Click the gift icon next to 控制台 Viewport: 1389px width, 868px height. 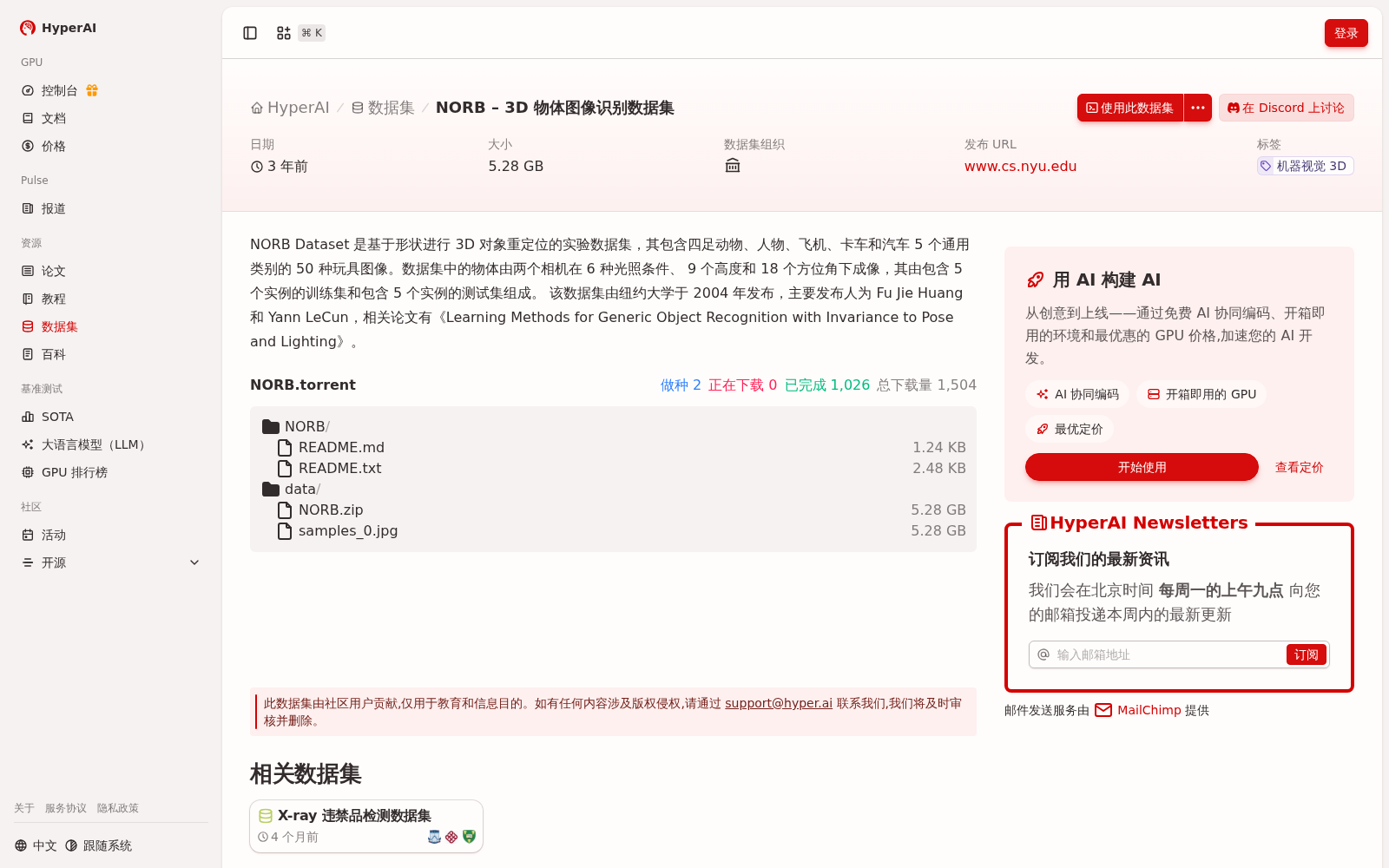pos(92,90)
